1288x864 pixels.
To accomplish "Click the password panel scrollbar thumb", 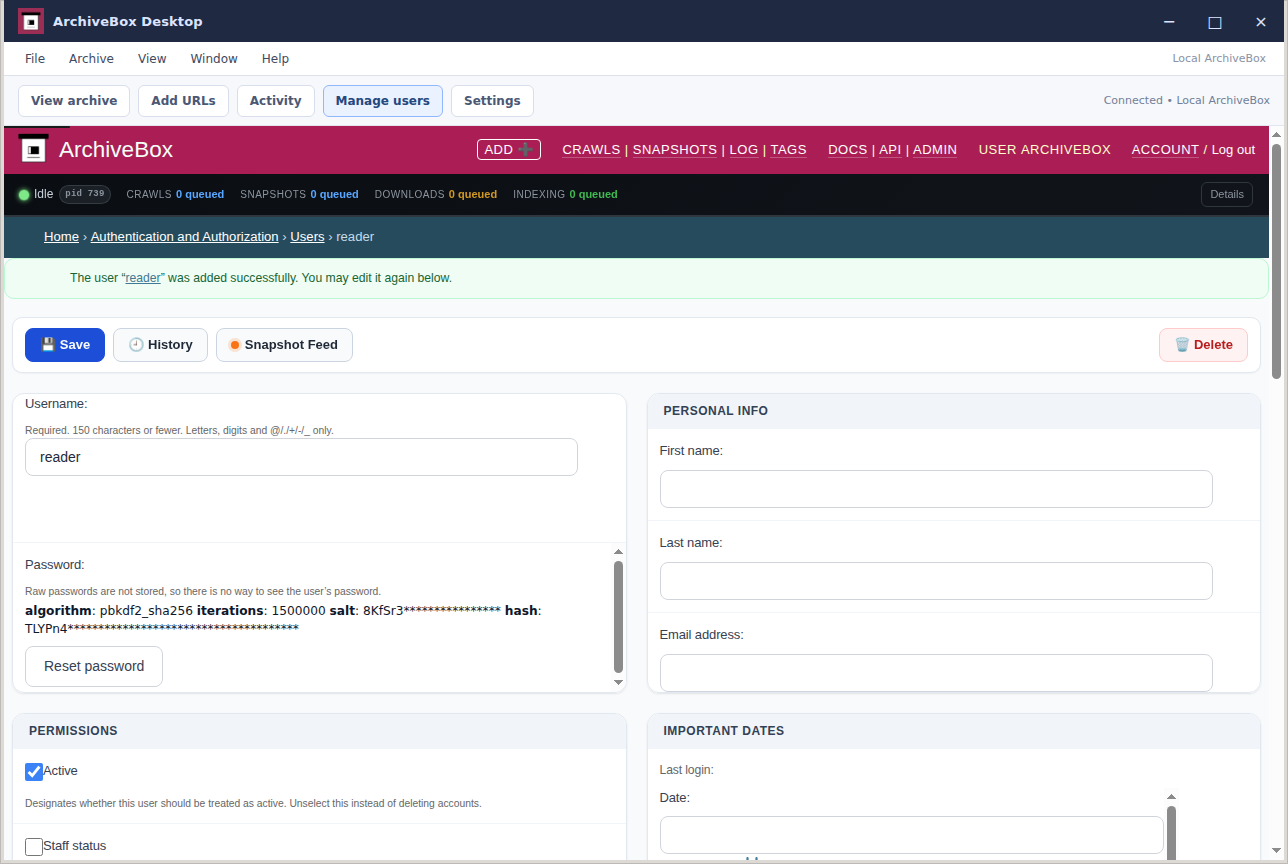I will [x=618, y=617].
